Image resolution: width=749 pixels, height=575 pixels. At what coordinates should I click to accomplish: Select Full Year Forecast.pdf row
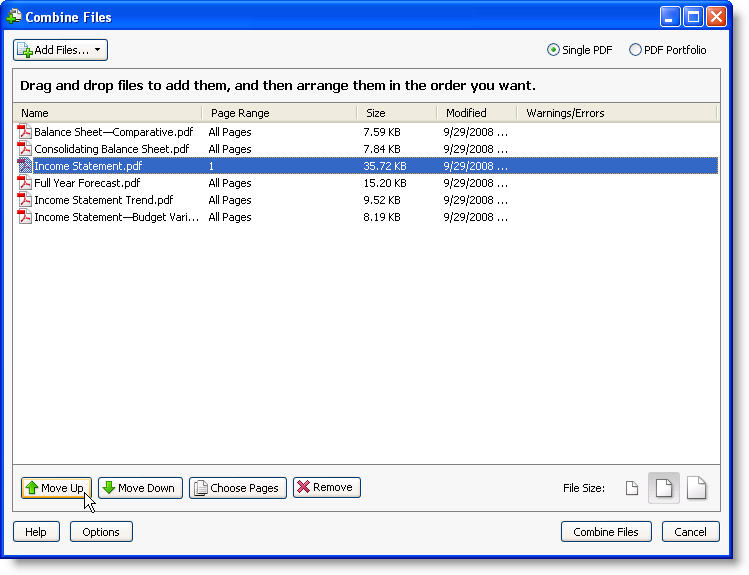(x=366, y=183)
